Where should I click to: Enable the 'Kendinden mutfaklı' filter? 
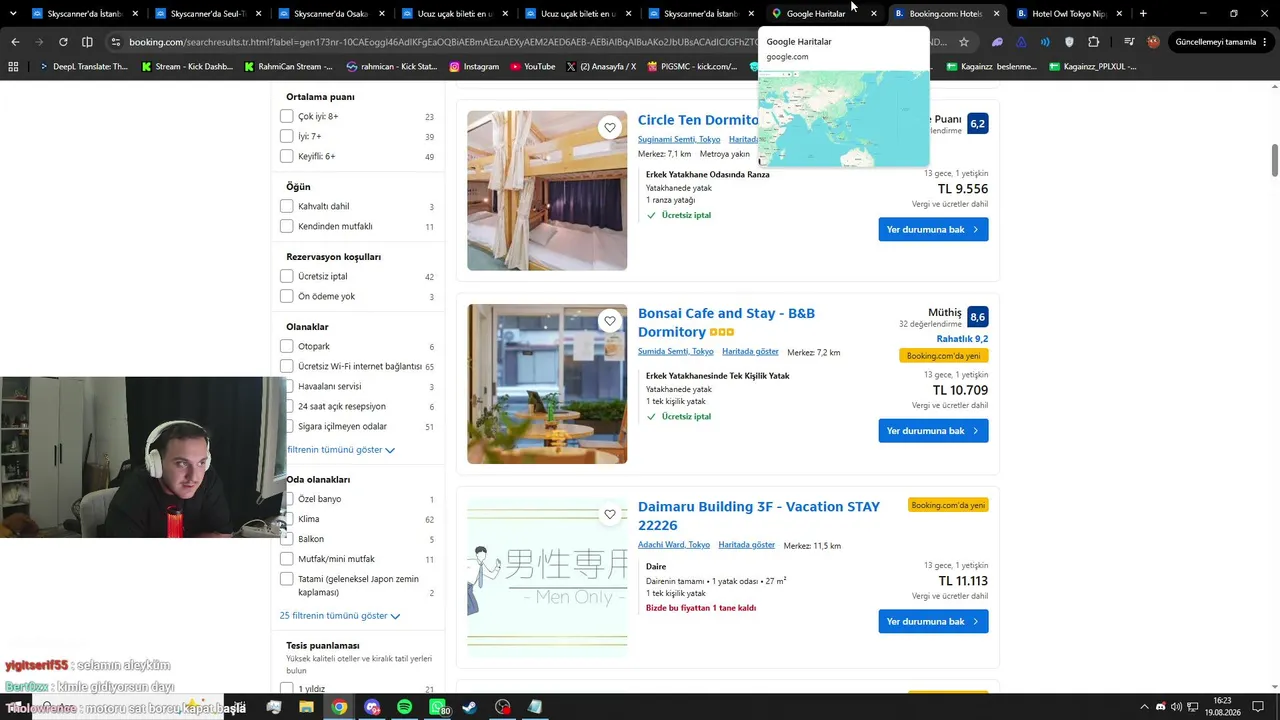click(287, 226)
